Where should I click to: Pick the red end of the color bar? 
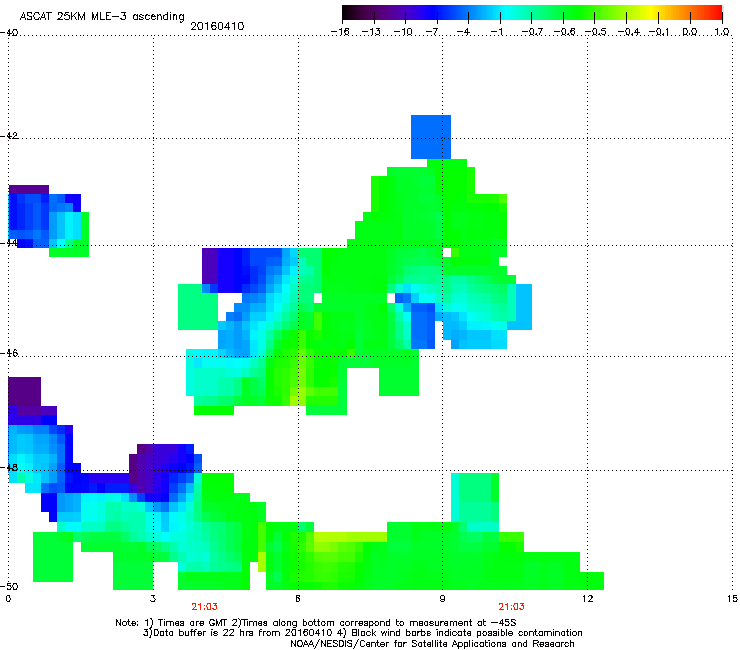(x=715, y=13)
